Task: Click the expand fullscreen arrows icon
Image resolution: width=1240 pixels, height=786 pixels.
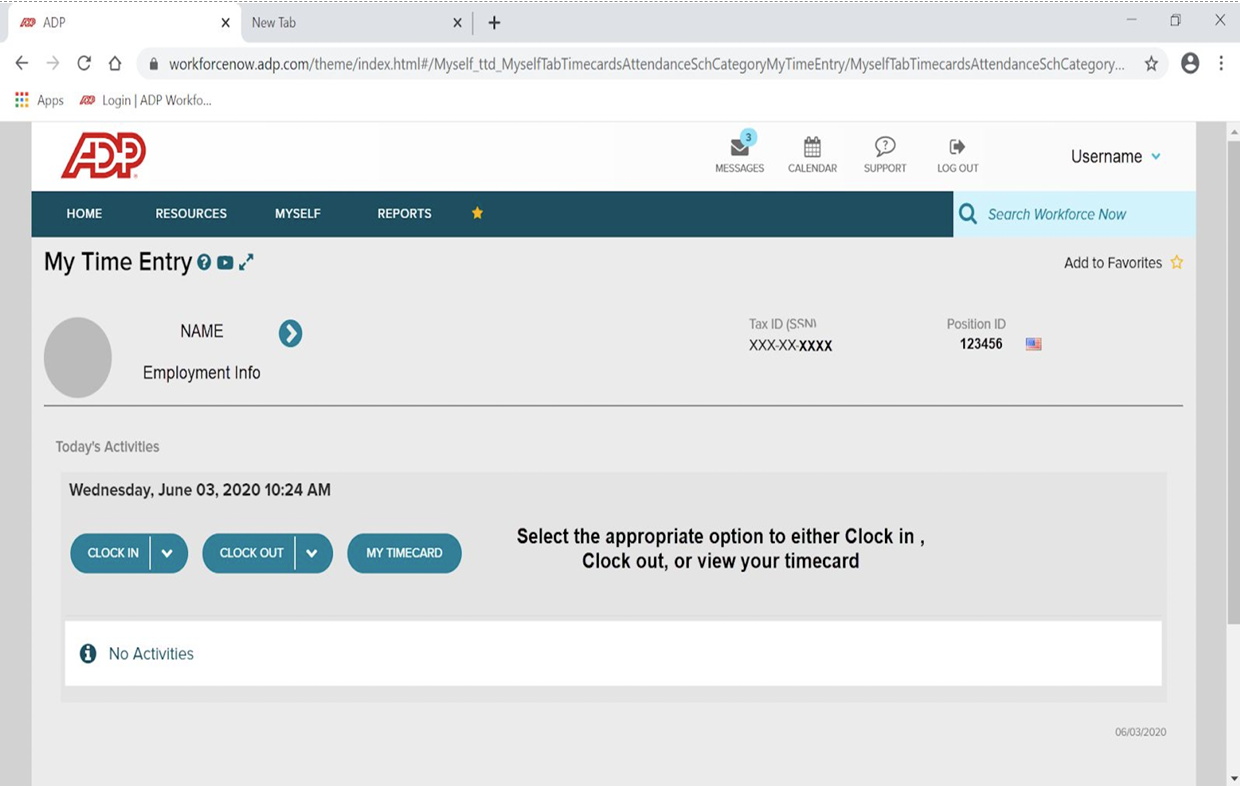Action: tap(246, 262)
